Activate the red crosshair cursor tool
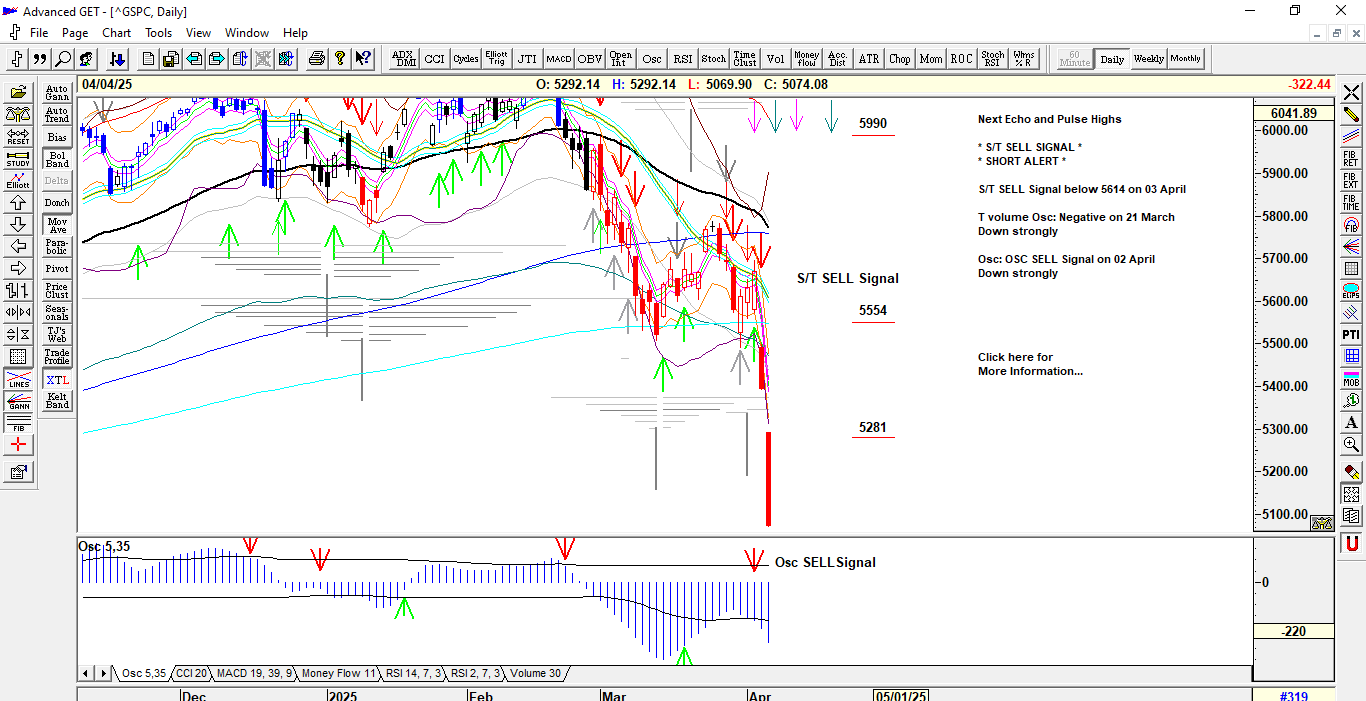Screen dimensions: 1366x701 coord(18,445)
